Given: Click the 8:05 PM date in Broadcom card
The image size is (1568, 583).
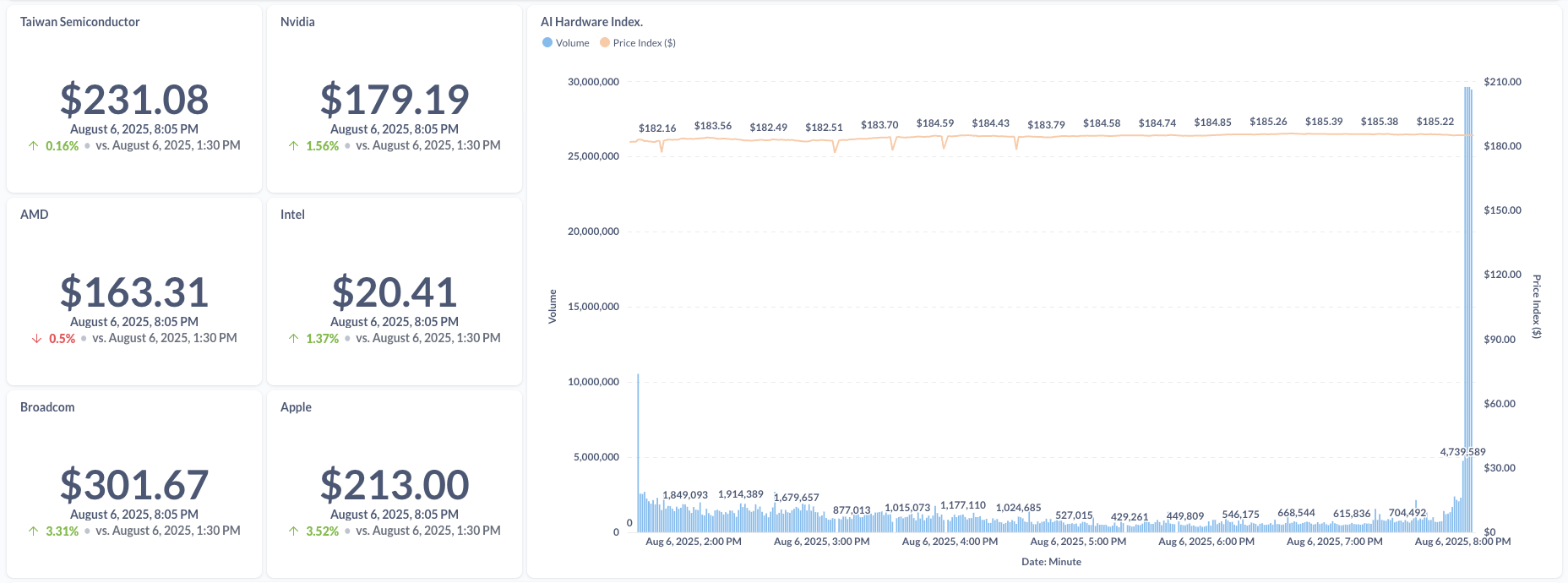Looking at the screenshot, I should 134,515.
